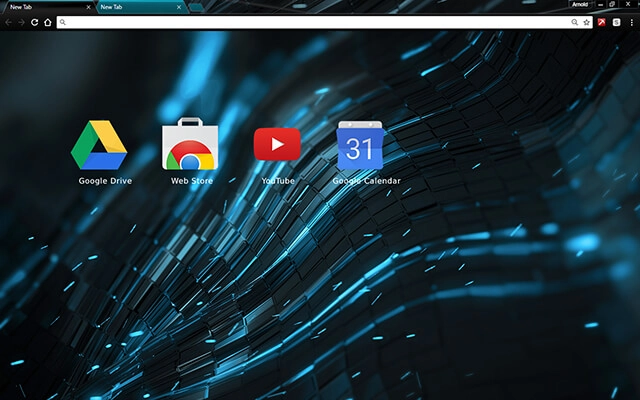Open the white S extension icon
The image size is (640, 400).
pyautogui.click(x=616, y=22)
